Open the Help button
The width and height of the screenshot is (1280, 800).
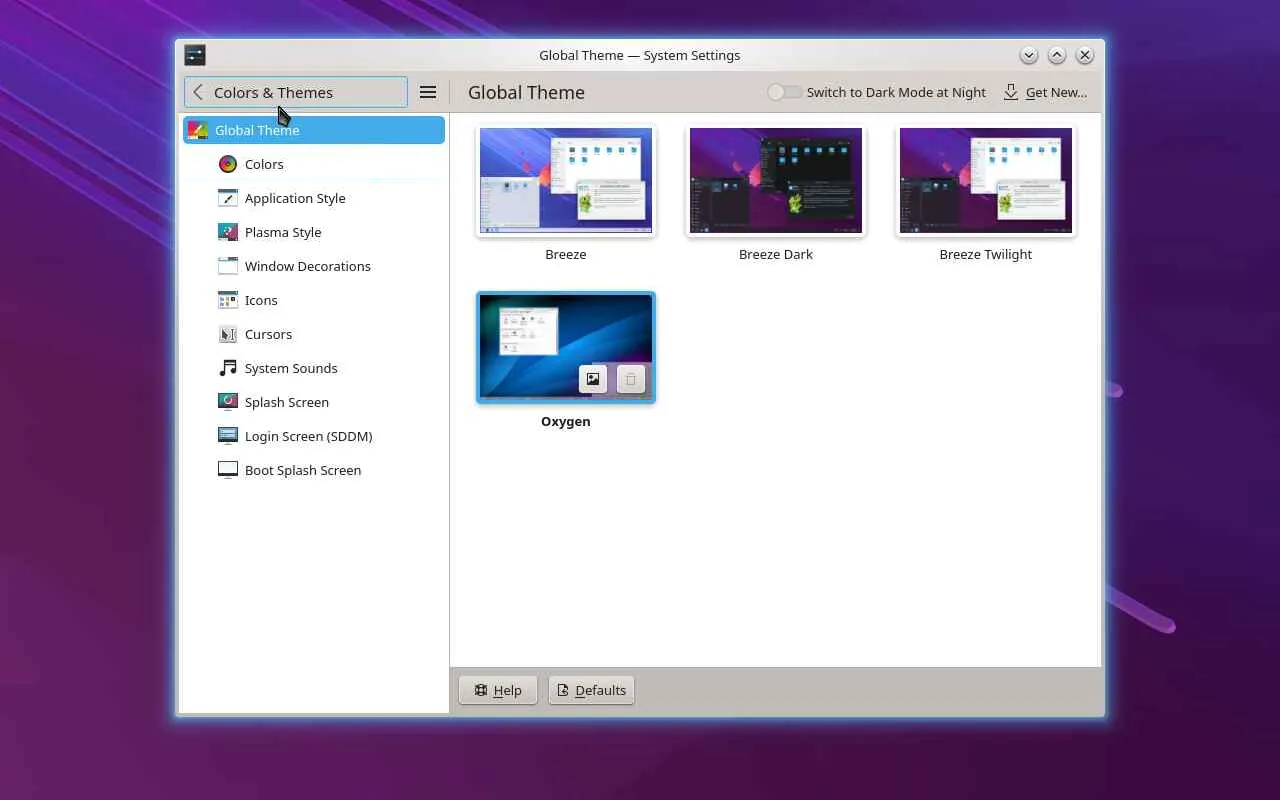498,690
